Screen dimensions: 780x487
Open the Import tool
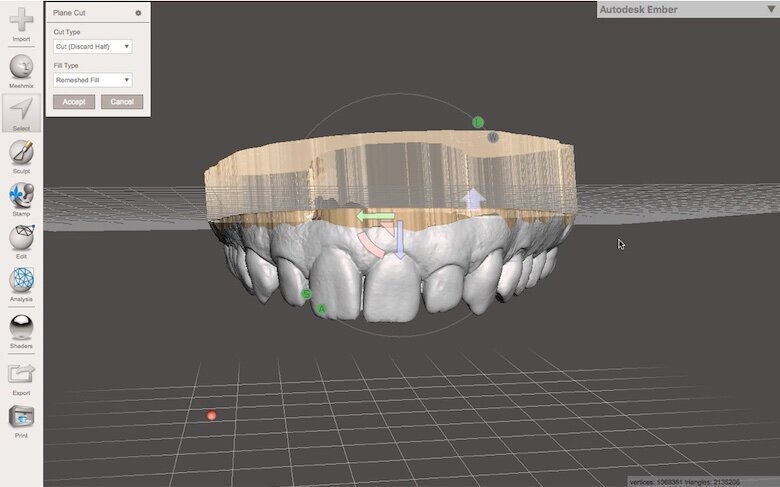pyautogui.click(x=21, y=24)
